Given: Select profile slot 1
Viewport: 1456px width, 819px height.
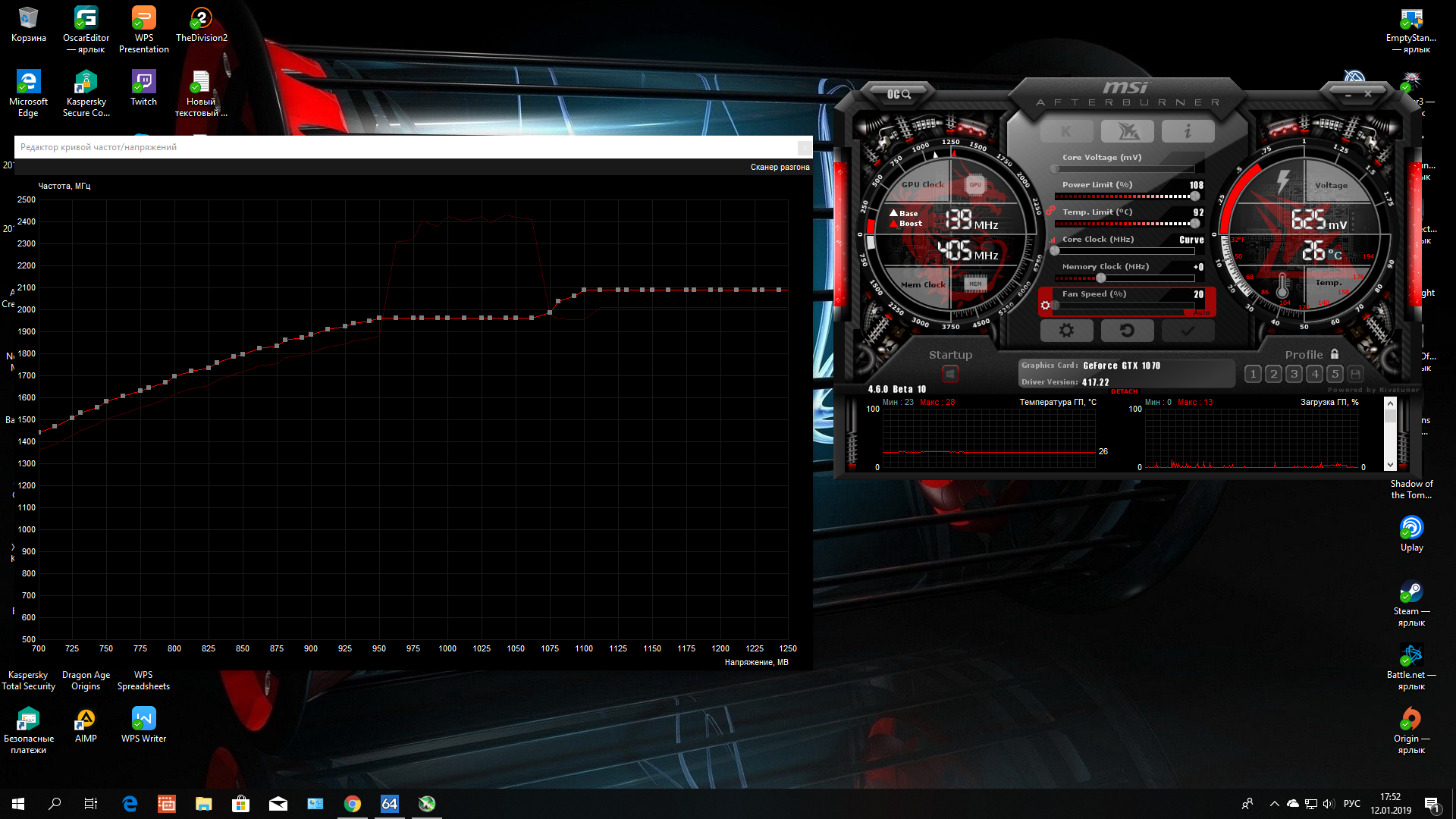Looking at the screenshot, I should pyautogui.click(x=1253, y=374).
